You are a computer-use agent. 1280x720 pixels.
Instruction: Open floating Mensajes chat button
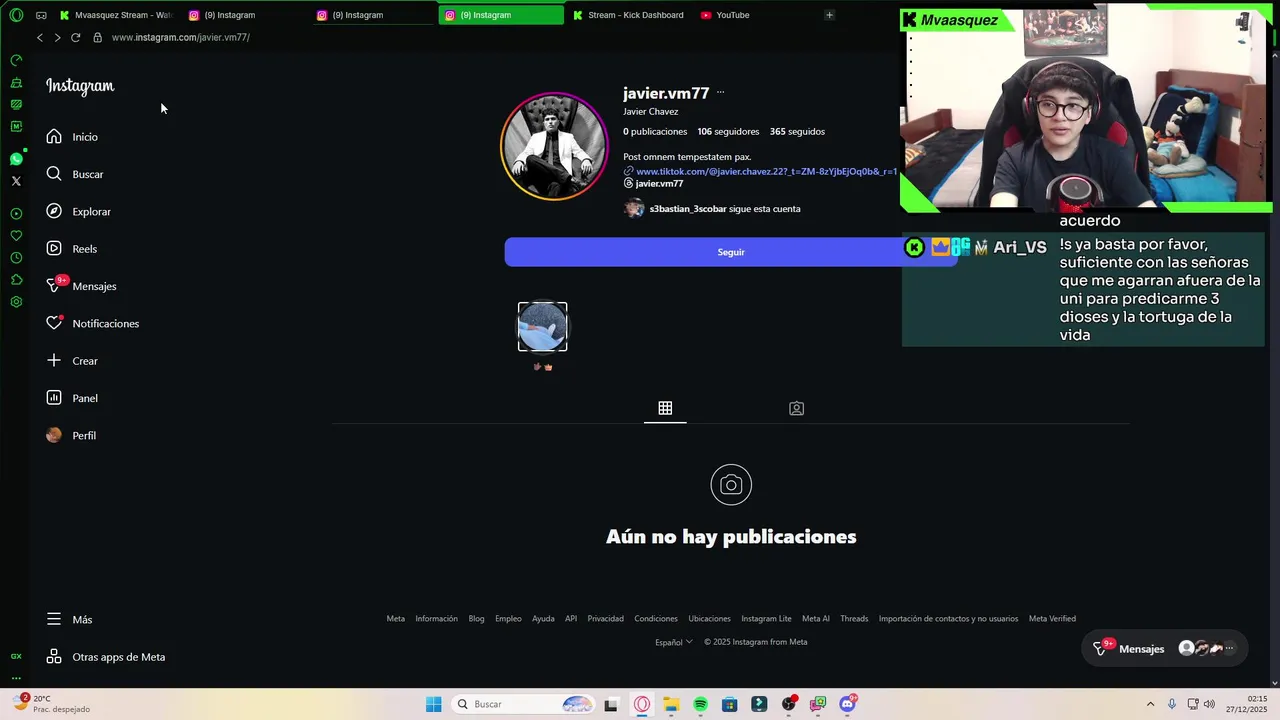(x=1164, y=649)
